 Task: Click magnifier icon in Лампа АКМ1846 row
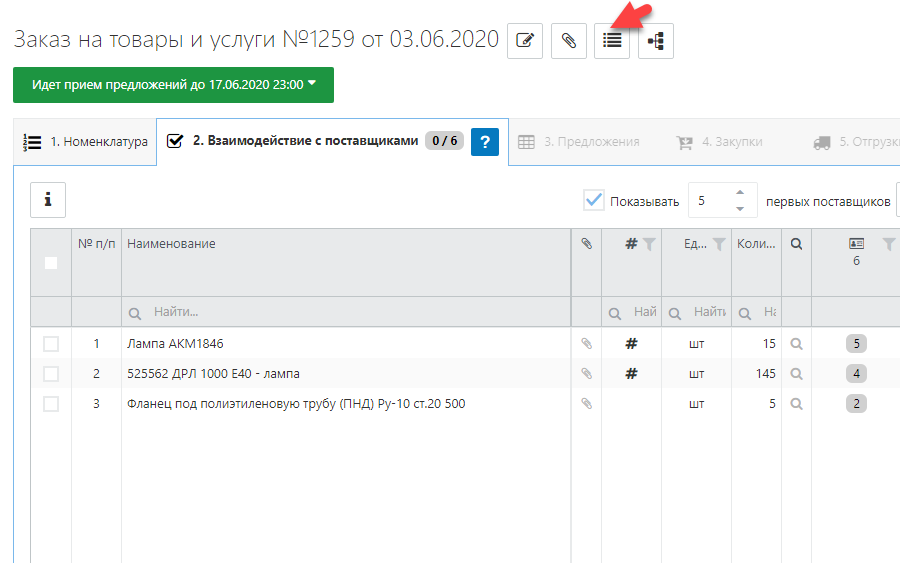(796, 344)
